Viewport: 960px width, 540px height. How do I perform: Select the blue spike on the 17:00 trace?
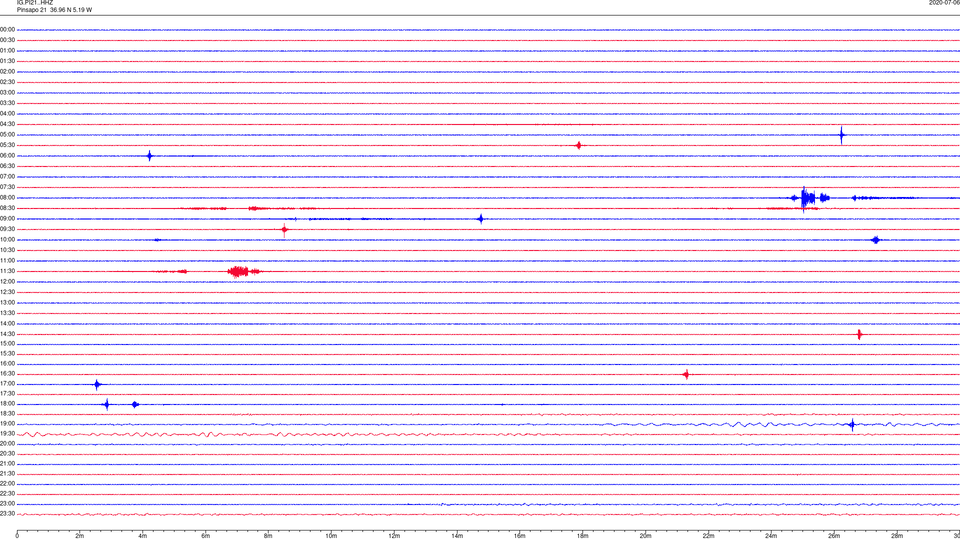click(97, 384)
